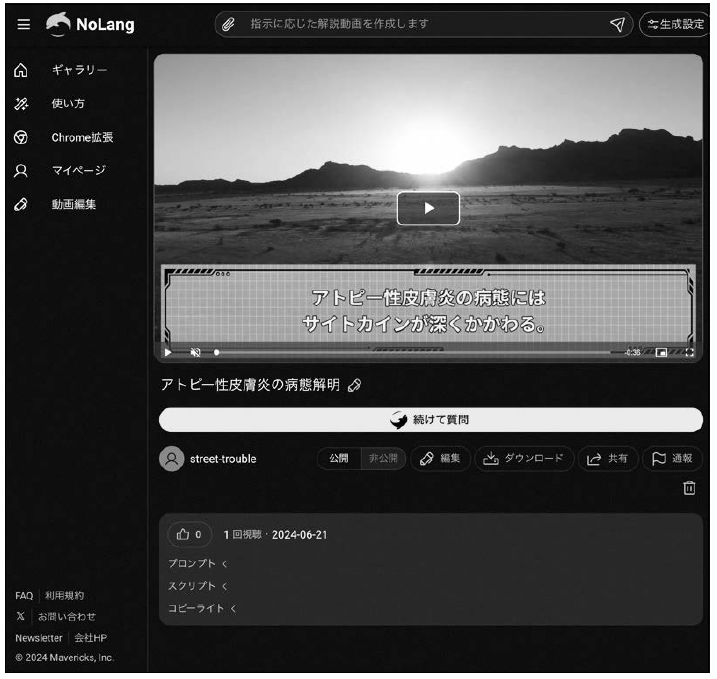Click the pencil icon beside video title
This screenshot has height=679, width=717.
coord(354,386)
